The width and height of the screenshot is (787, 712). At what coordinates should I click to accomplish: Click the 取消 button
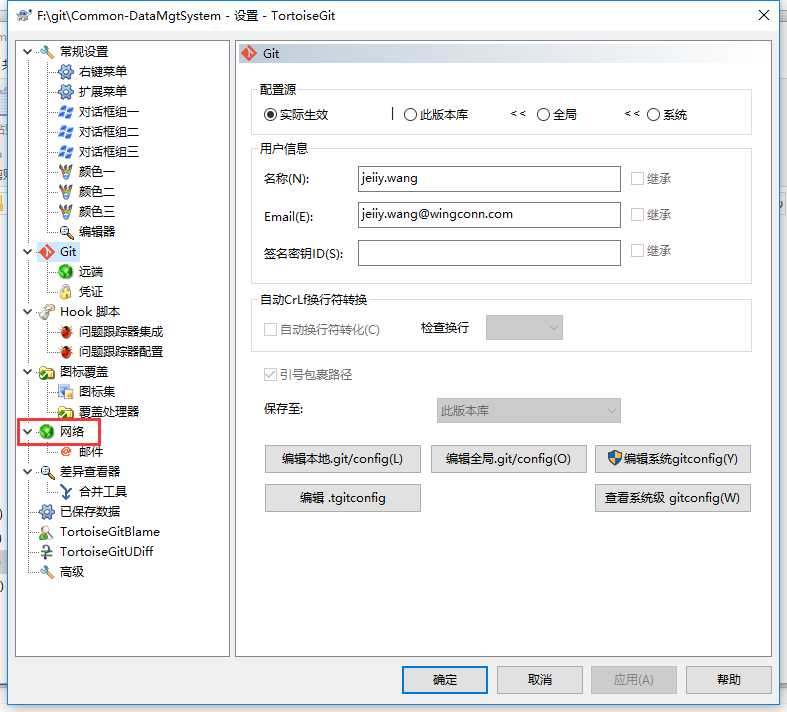pyautogui.click(x=540, y=680)
